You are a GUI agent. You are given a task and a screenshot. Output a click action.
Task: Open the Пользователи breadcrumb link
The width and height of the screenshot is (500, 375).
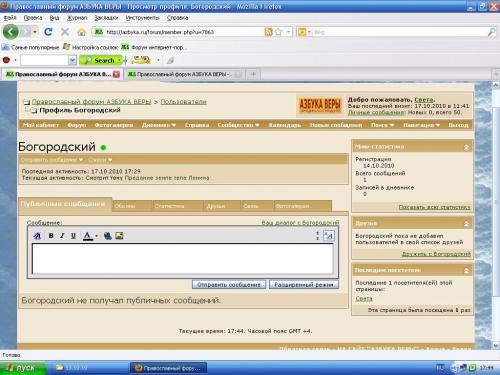(184, 101)
